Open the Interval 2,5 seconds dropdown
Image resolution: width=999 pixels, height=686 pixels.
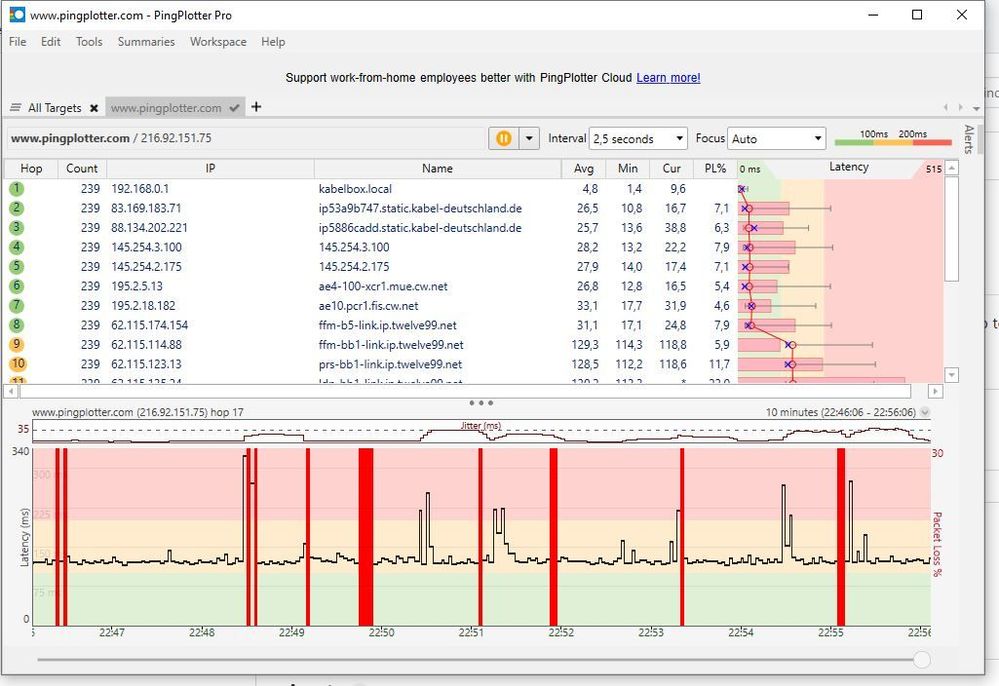pyautogui.click(x=638, y=138)
